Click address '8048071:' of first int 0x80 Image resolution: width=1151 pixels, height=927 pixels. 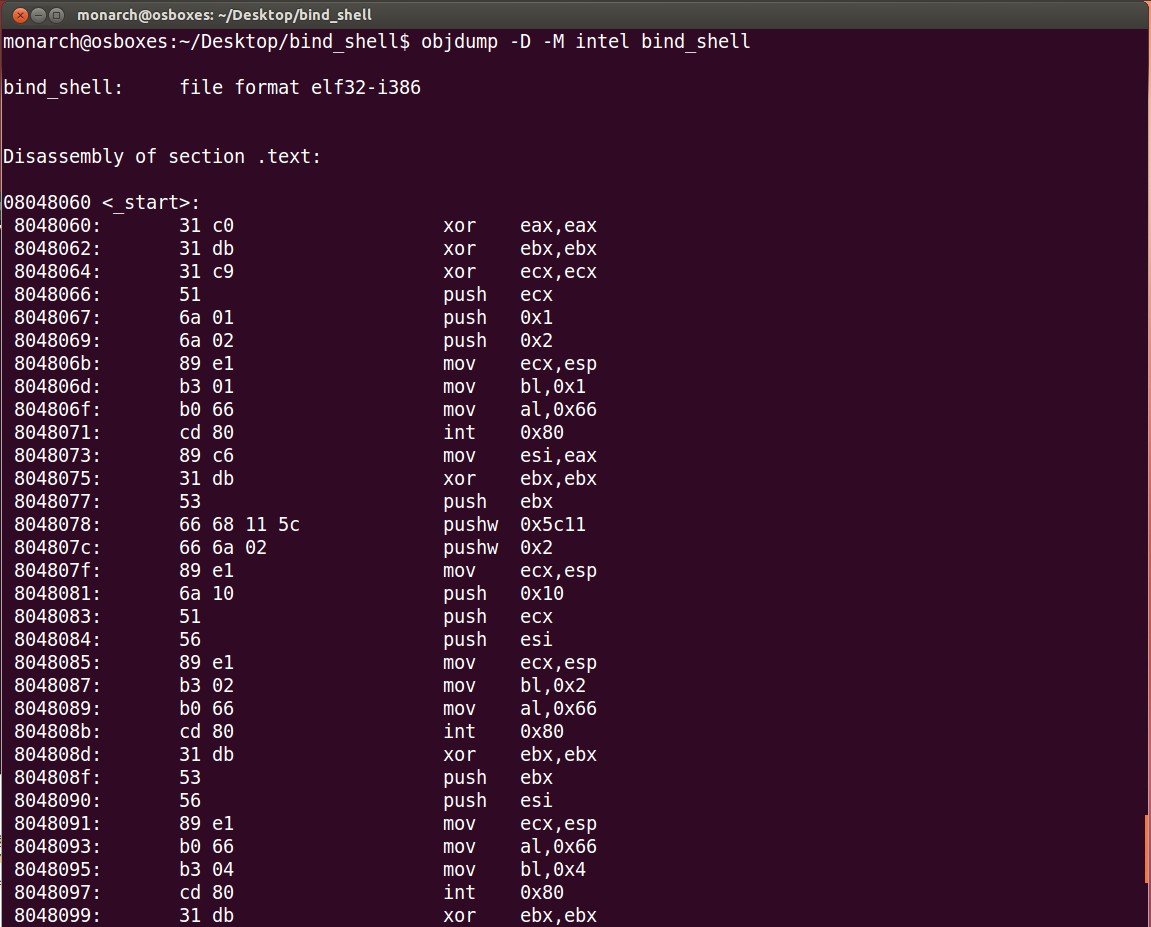[57, 432]
